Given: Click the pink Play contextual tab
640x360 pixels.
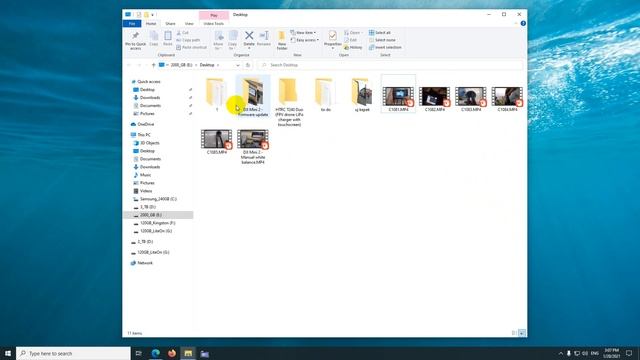Looking at the screenshot, I should [x=214, y=15].
